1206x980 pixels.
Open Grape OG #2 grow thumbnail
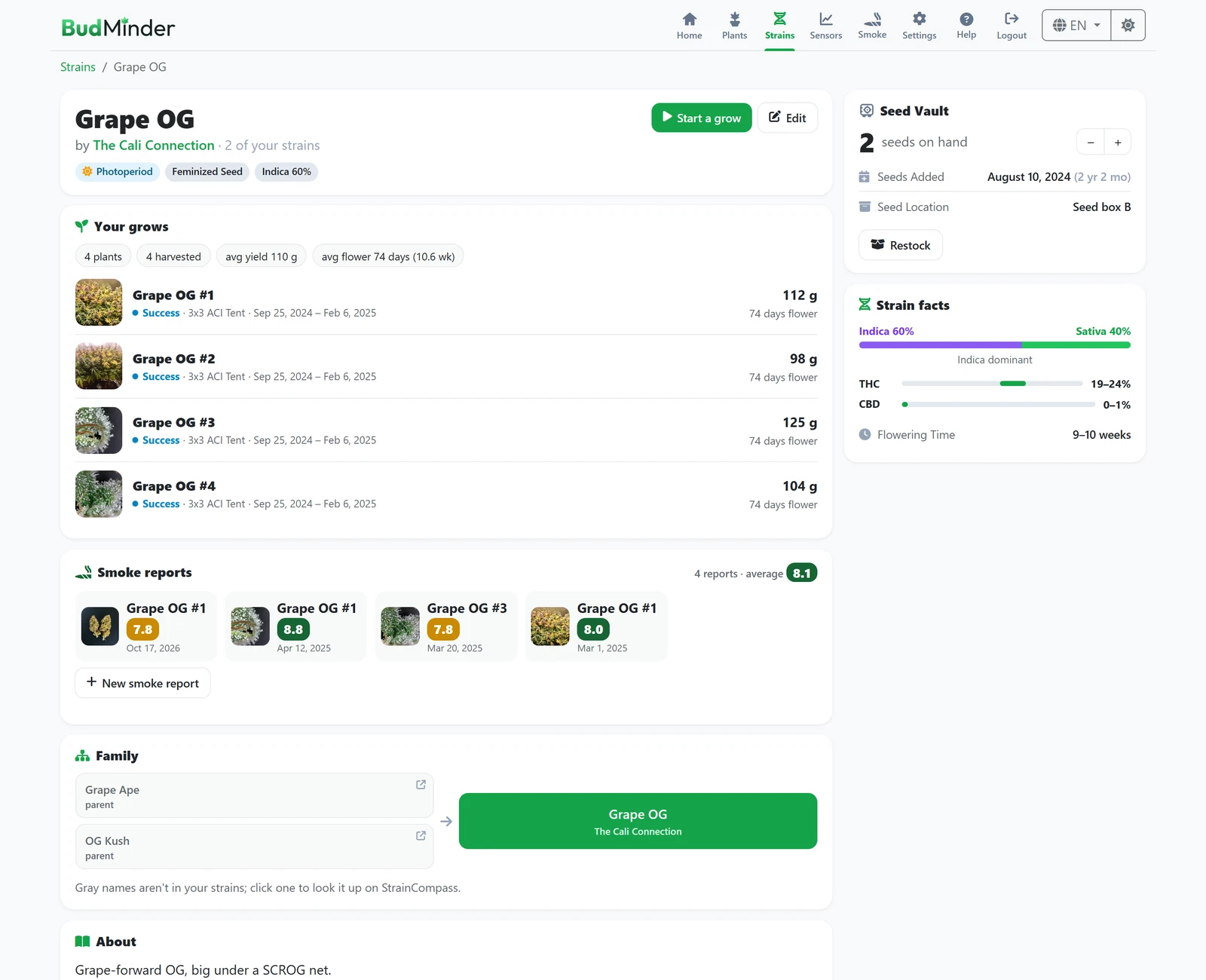pos(99,366)
